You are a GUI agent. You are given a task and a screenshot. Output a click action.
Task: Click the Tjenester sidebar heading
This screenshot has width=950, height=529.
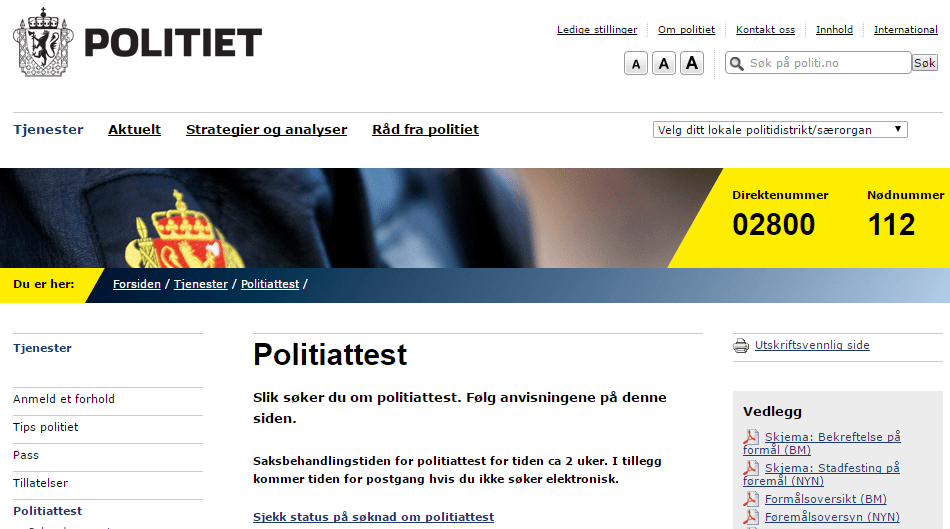coord(42,348)
